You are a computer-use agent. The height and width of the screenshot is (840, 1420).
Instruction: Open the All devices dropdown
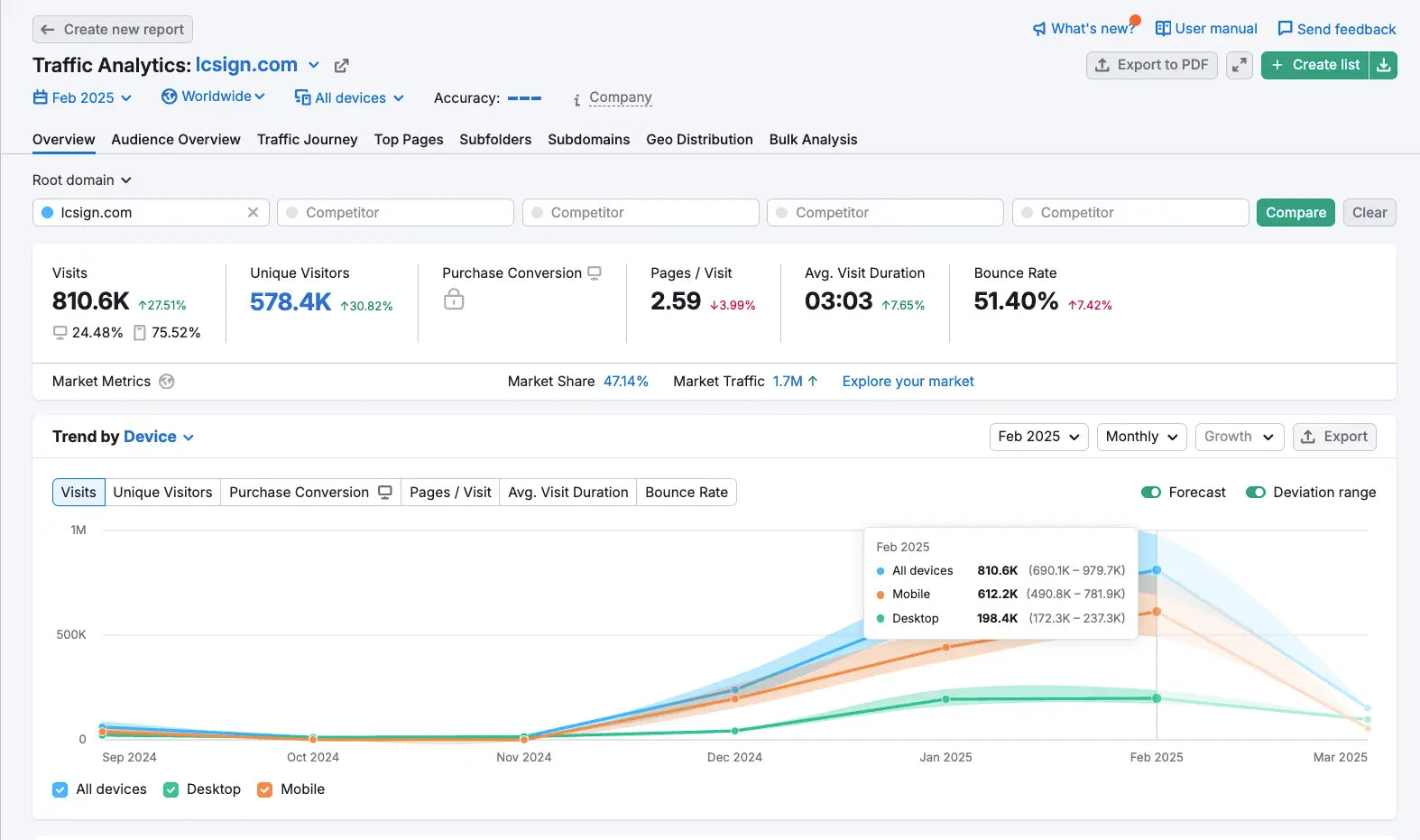349,97
